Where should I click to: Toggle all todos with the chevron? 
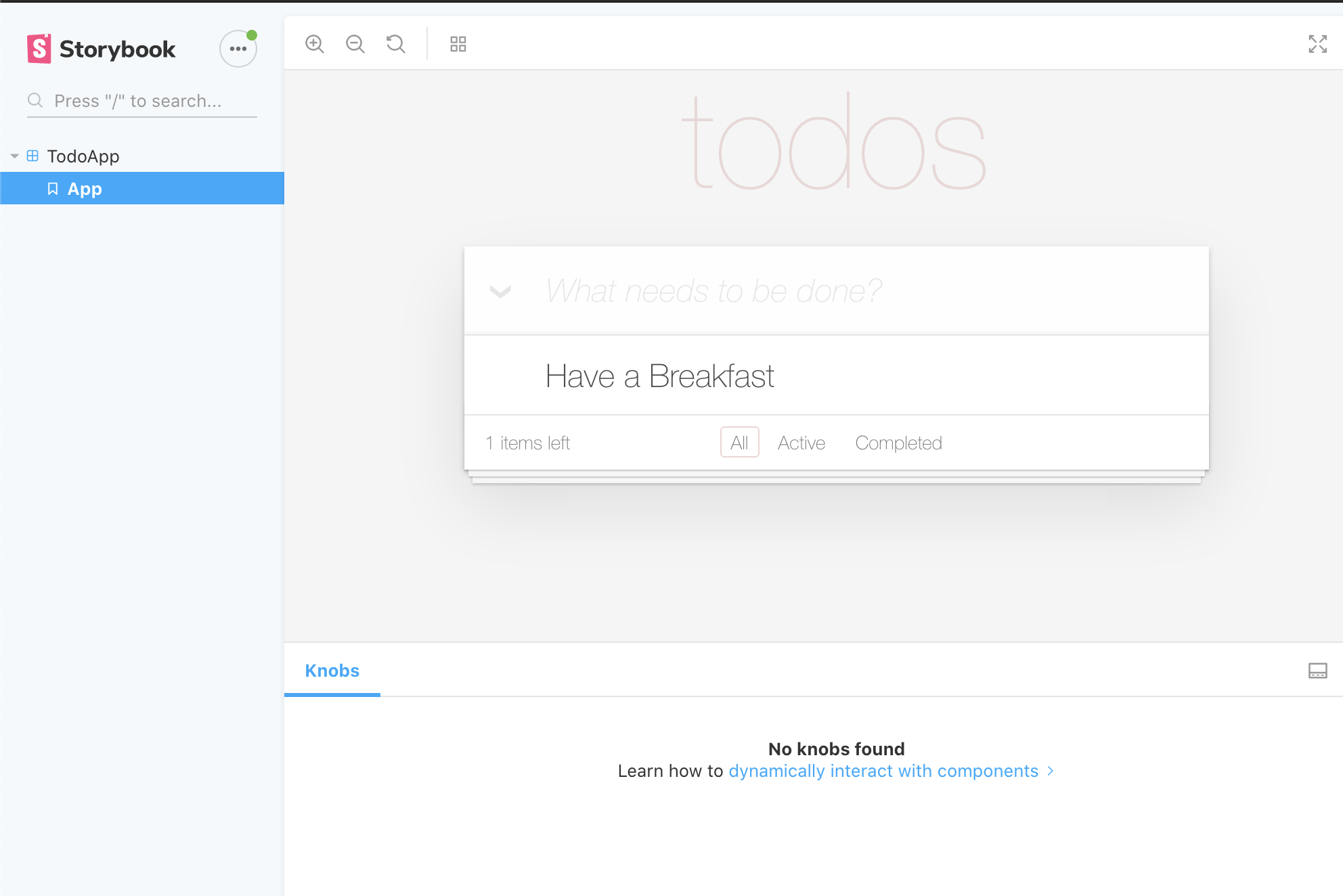500,292
